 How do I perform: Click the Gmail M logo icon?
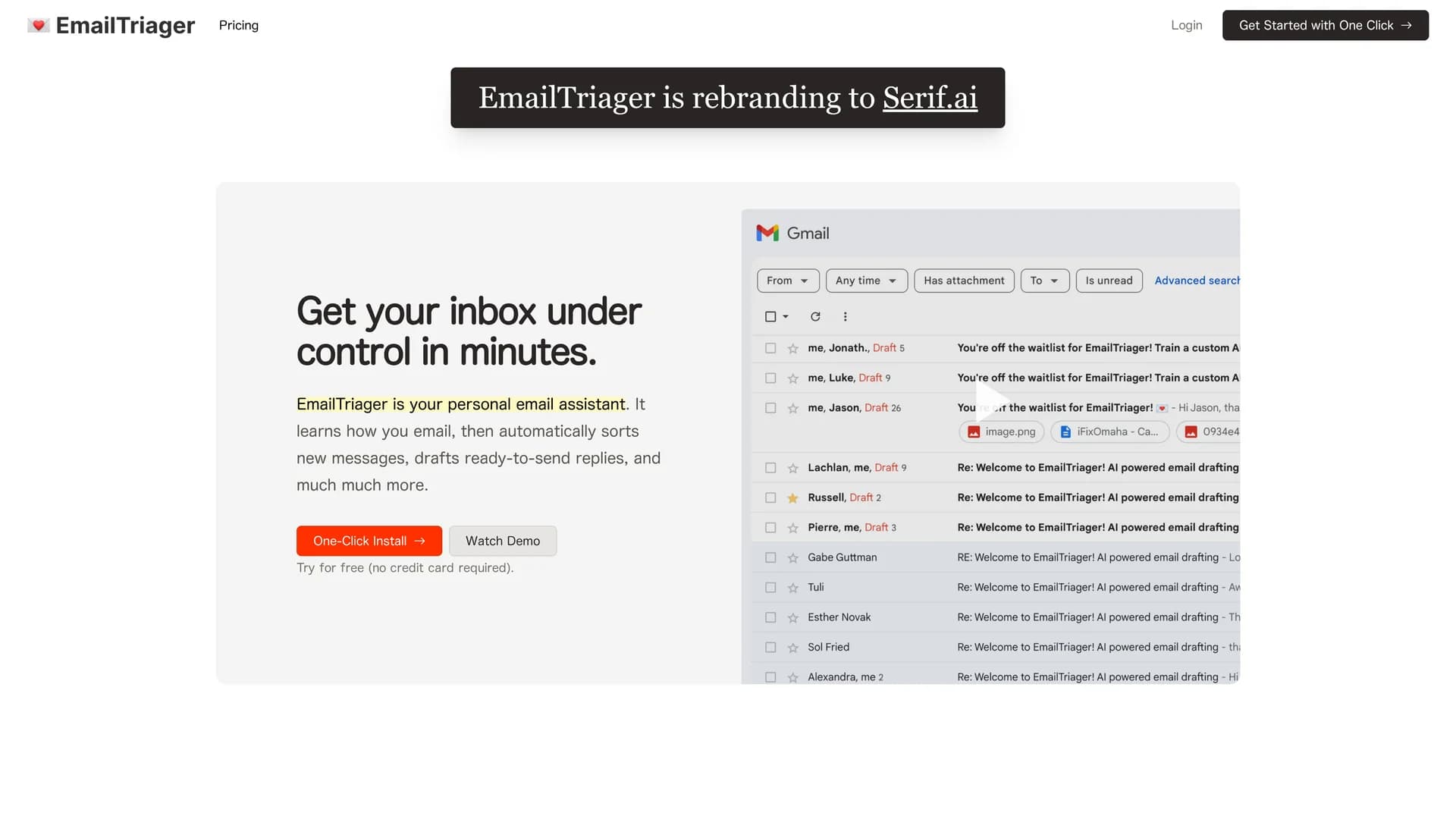[767, 233]
